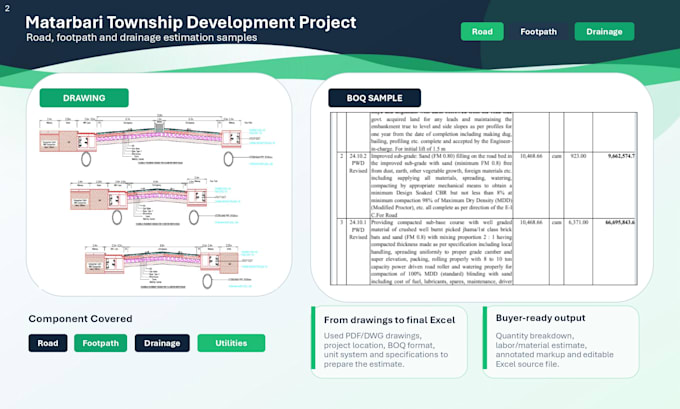Select the BOQ SAMPLE label badge
Viewport: 680px width, 409px height.
374,98
